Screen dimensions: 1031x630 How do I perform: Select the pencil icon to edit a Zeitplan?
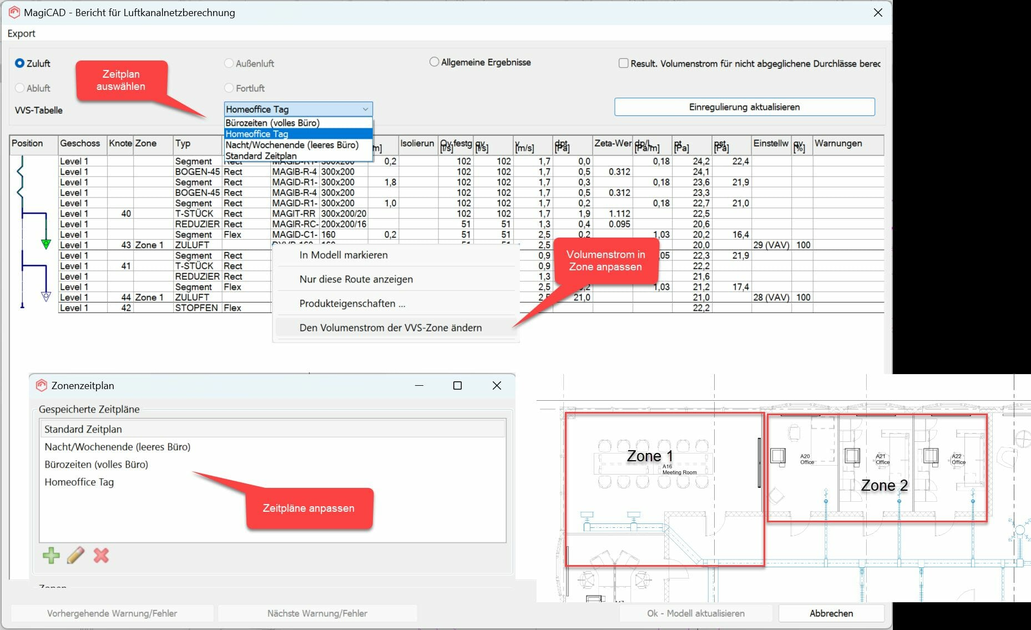point(74,555)
